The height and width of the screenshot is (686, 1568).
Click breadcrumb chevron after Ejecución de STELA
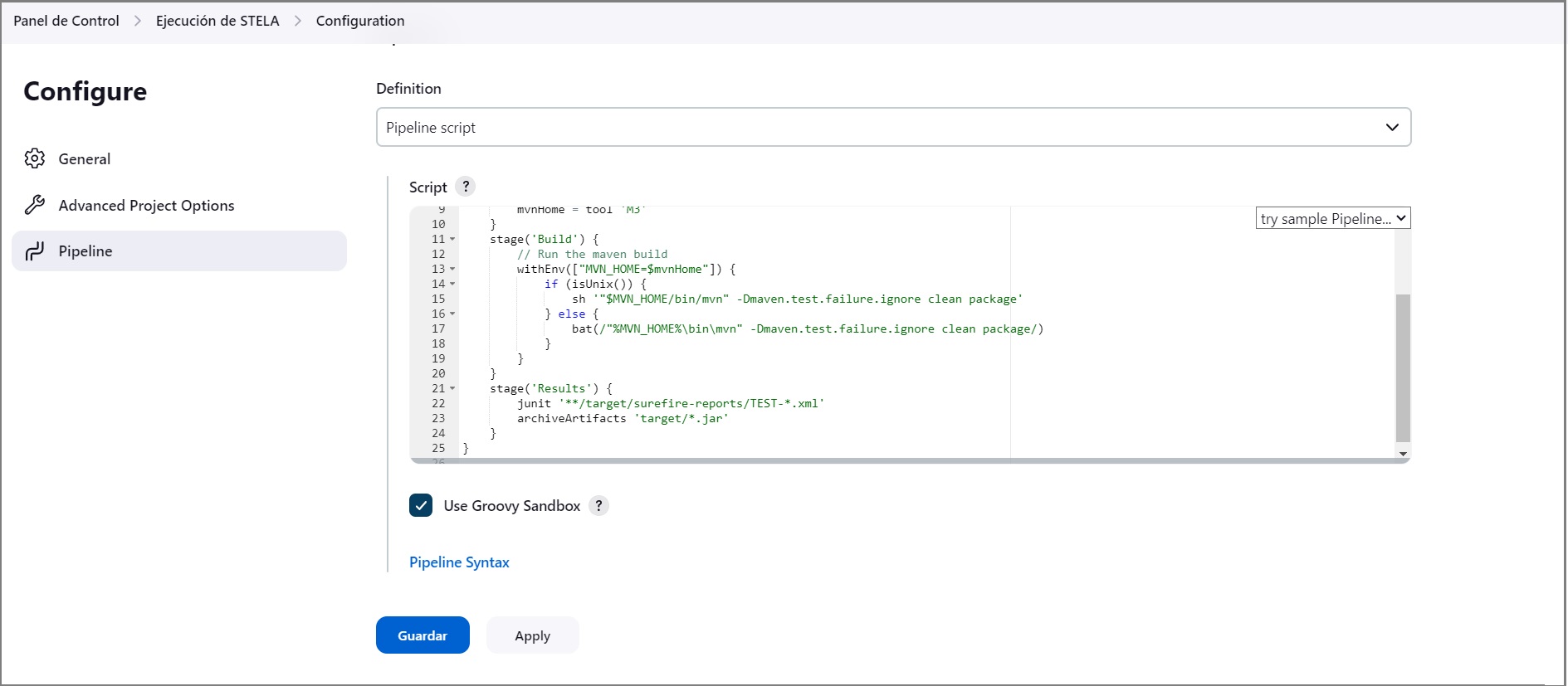298,21
